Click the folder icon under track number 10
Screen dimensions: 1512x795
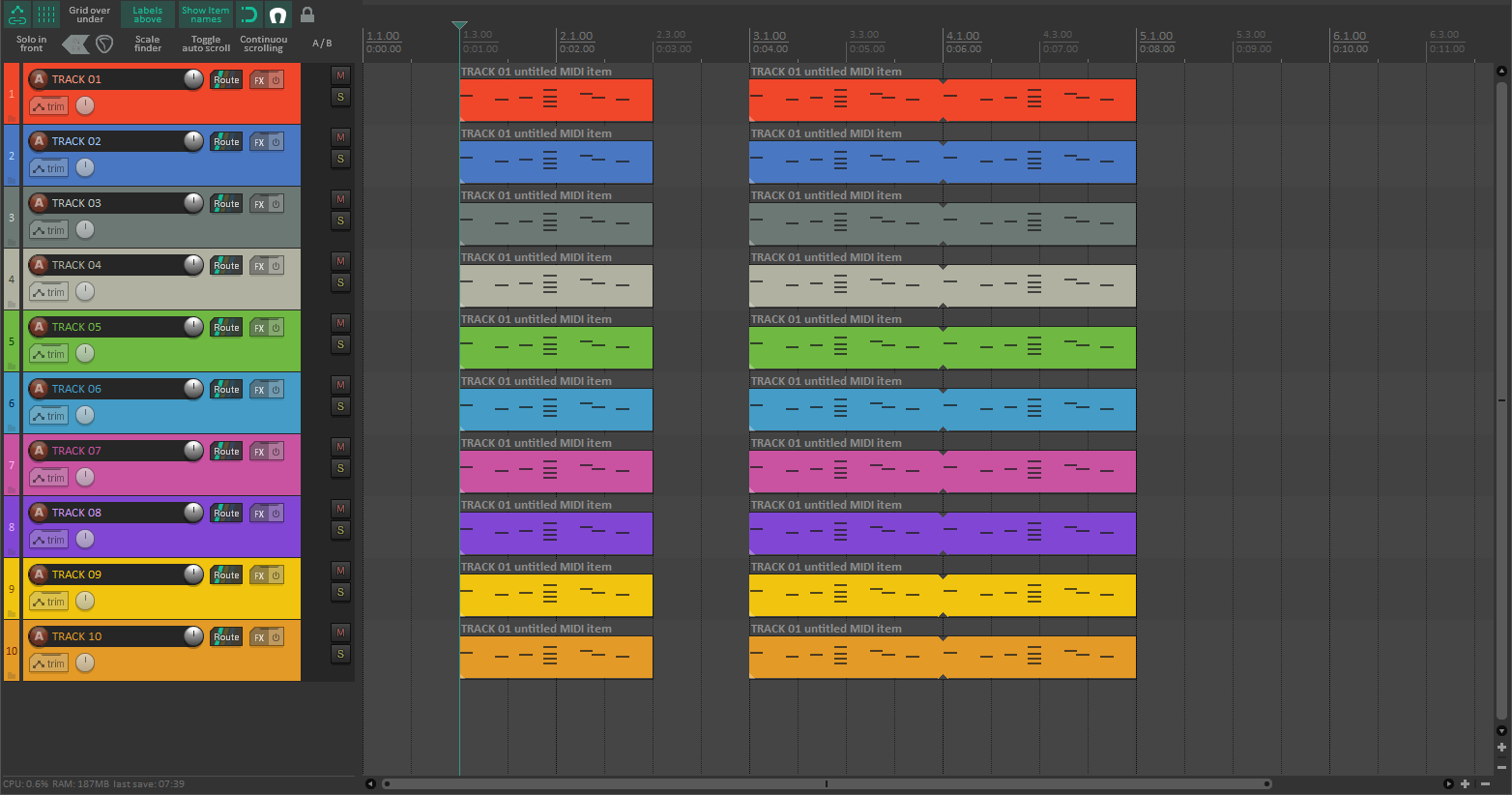pyautogui.click(x=12, y=675)
